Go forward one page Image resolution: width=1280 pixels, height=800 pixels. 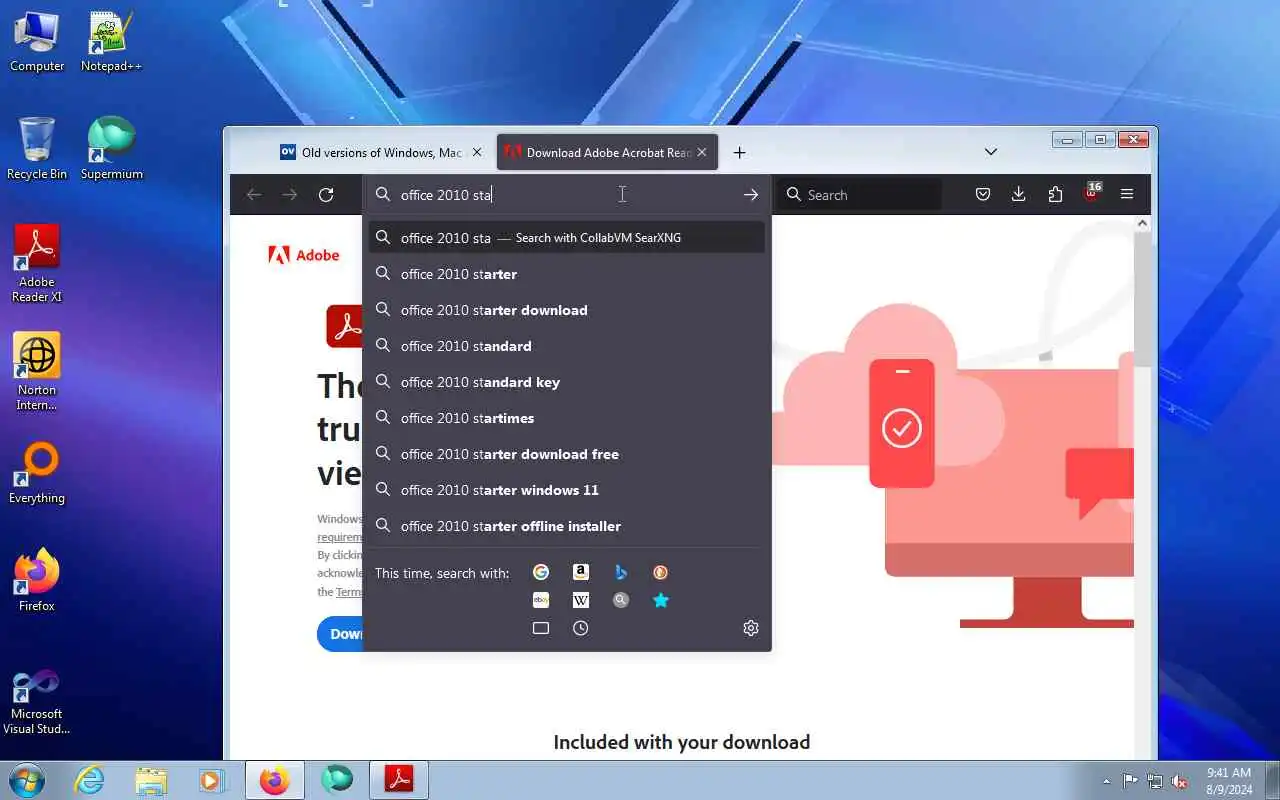click(290, 195)
